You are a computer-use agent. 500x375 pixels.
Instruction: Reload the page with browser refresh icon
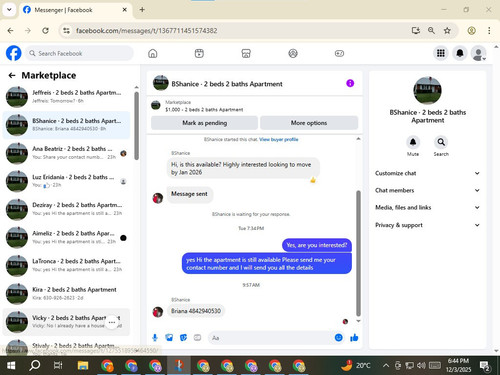pyautogui.click(x=45, y=31)
